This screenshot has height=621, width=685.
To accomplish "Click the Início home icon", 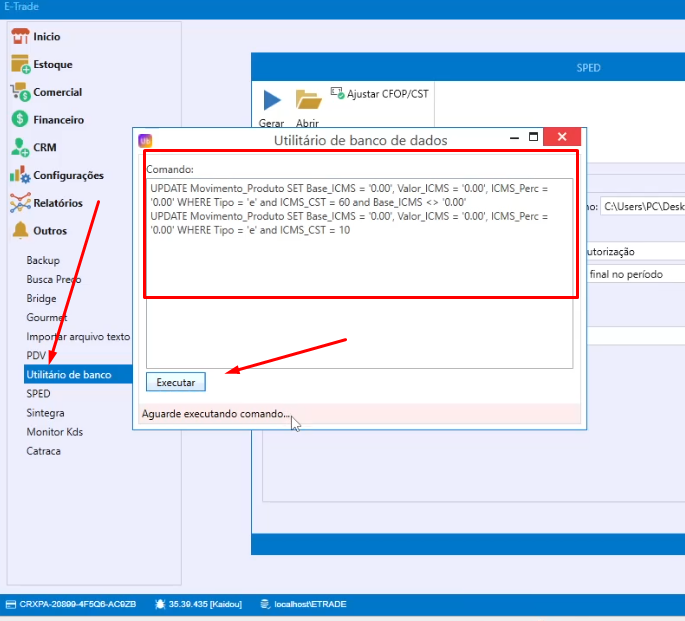I will tap(19, 37).
